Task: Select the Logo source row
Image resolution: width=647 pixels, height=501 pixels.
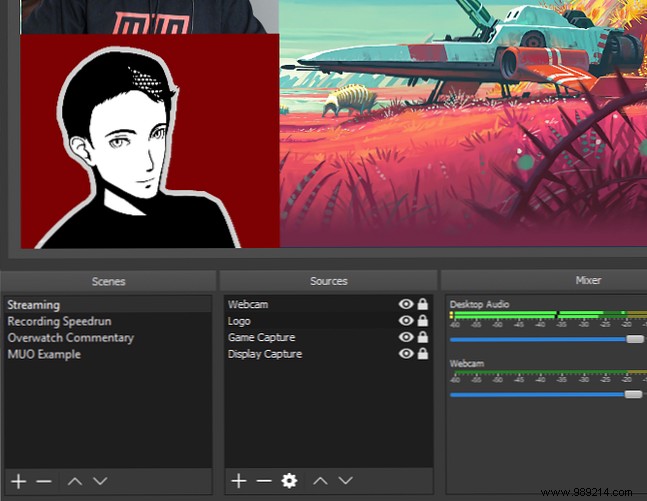Action: coord(328,321)
